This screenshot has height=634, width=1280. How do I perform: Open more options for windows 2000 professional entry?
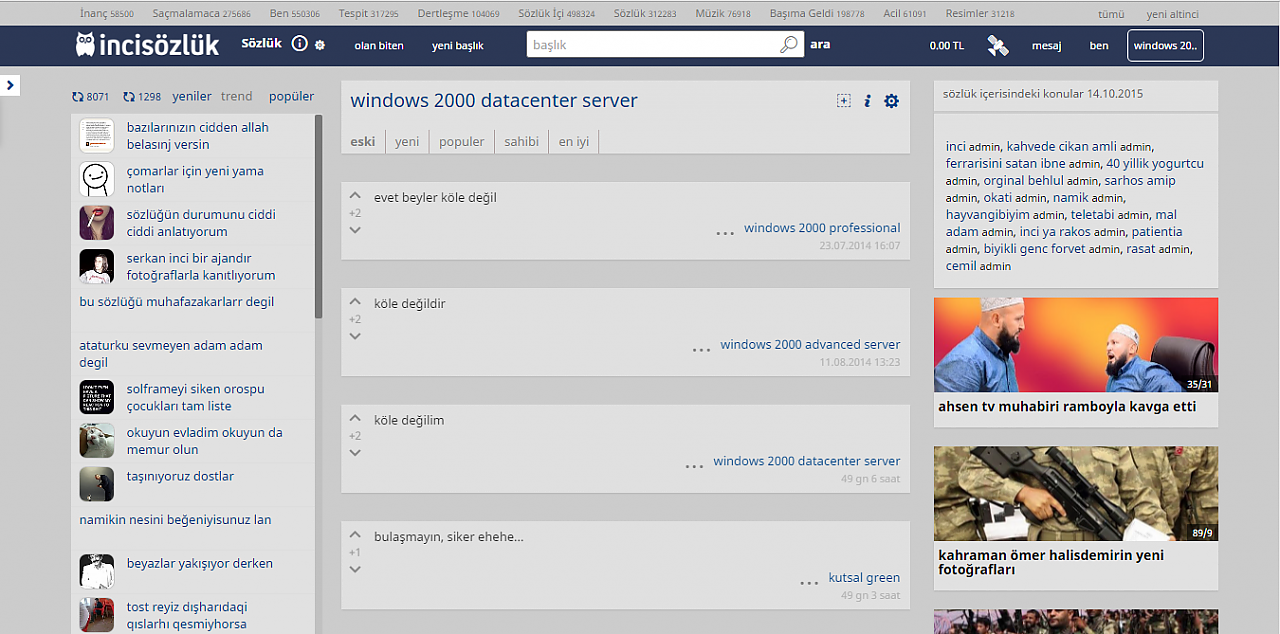point(725,233)
